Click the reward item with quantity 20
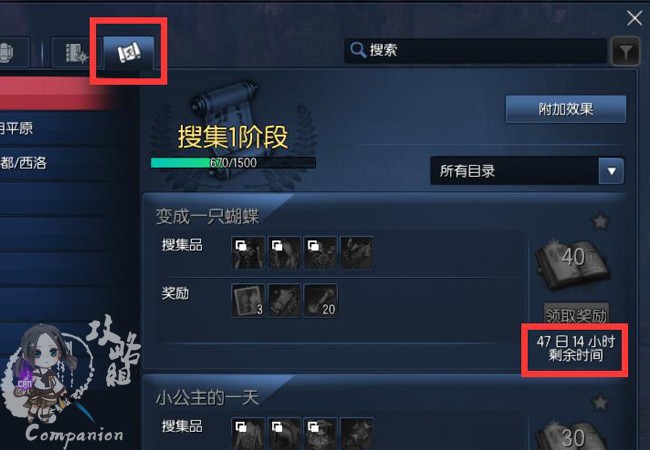Image resolution: width=650 pixels, height=450 pixels. (320, 301)
